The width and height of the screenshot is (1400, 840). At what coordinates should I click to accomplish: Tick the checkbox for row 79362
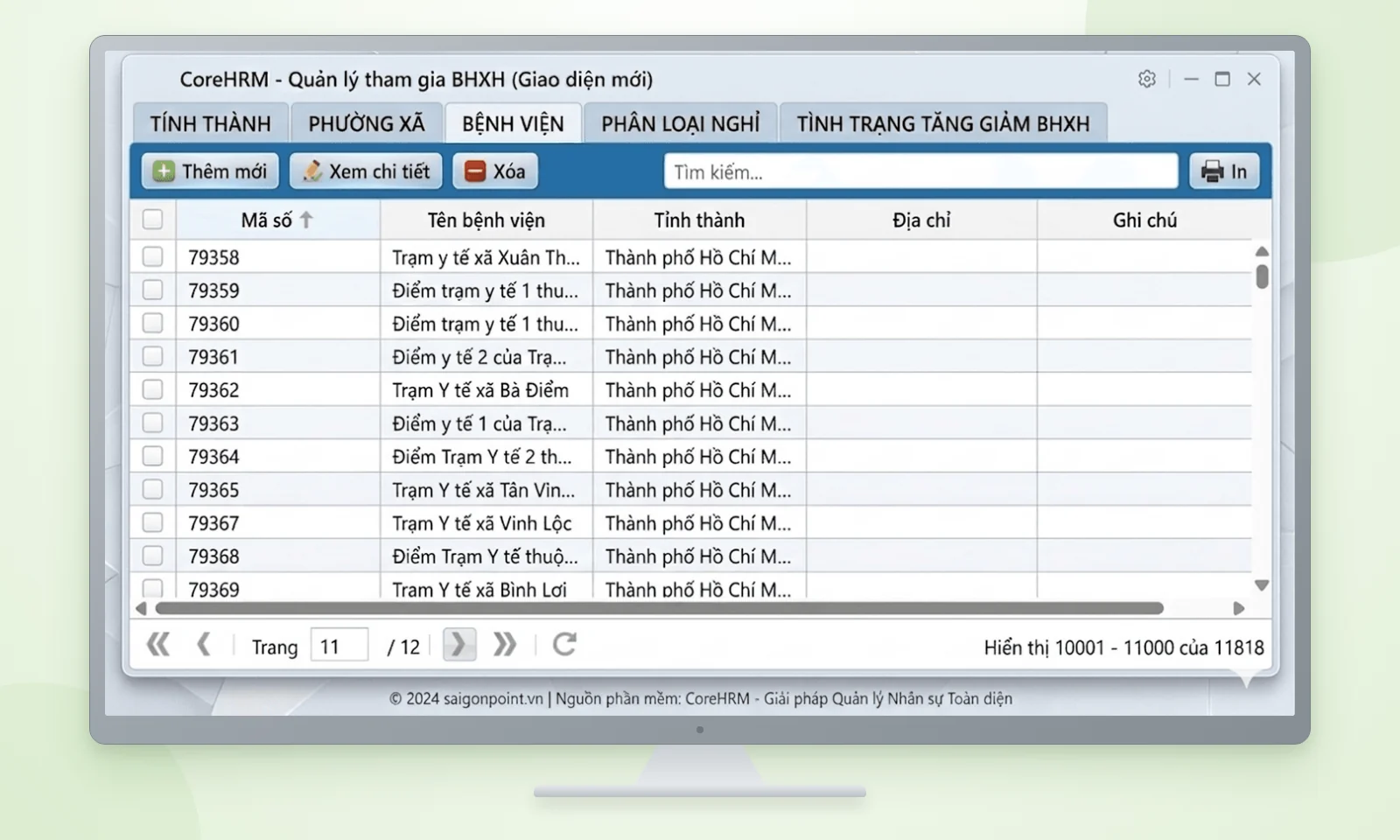153,389
